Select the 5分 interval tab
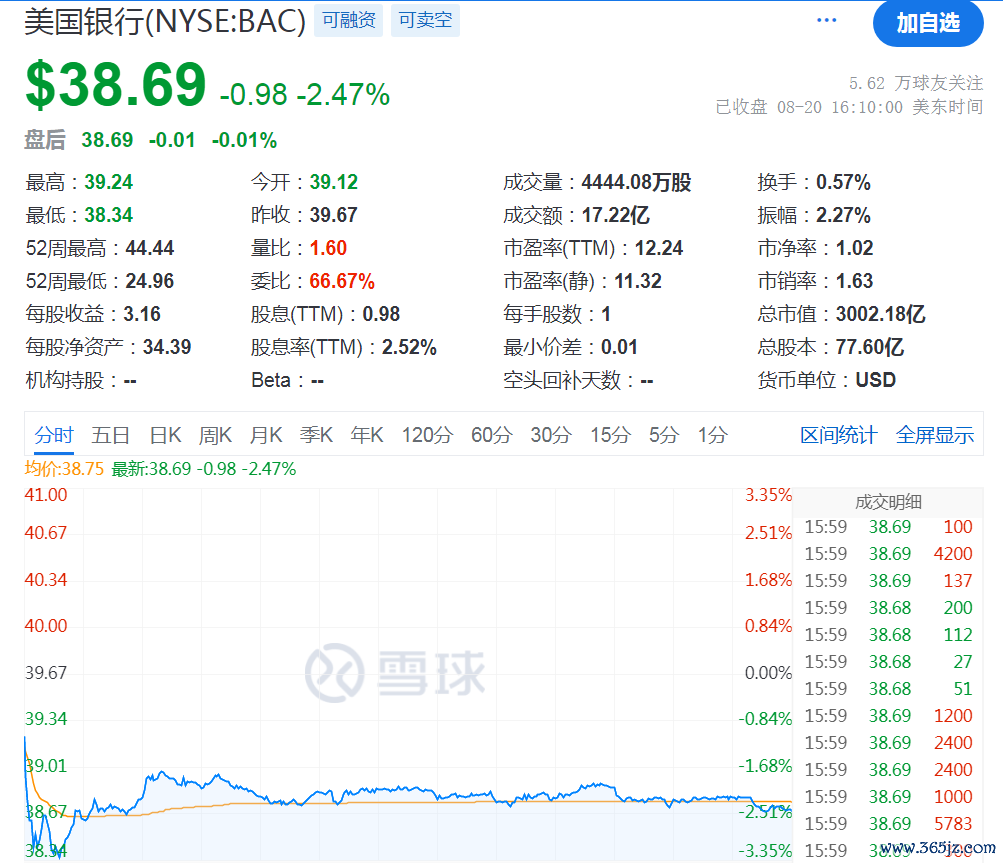 (x=664, y=436)
